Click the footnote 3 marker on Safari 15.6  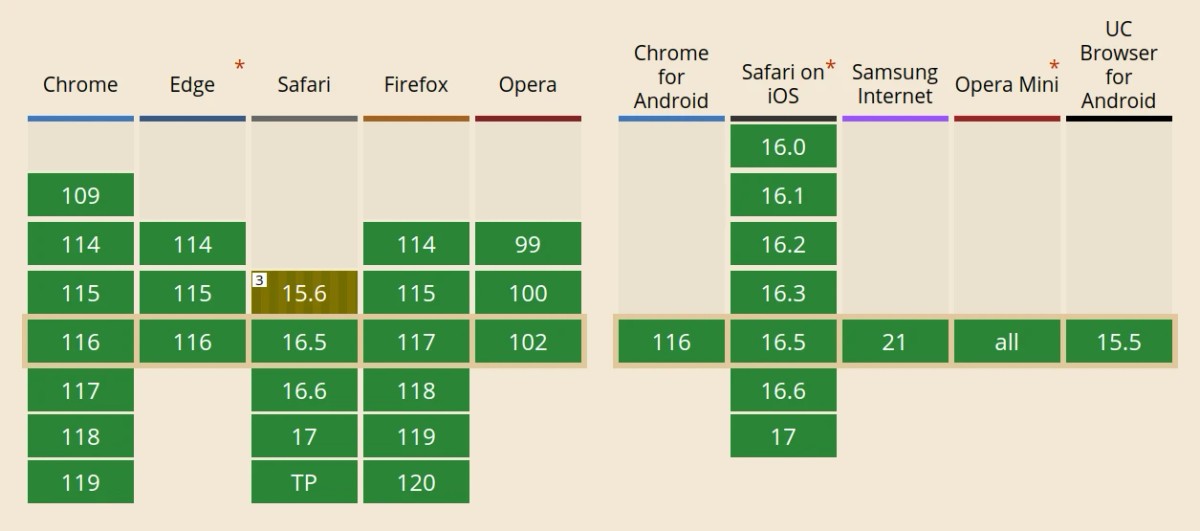point(259,281)
